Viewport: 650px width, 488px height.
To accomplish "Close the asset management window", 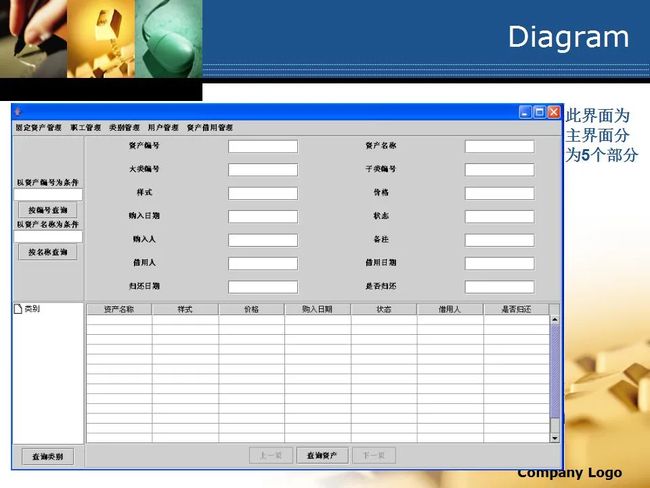I will 554,112.
